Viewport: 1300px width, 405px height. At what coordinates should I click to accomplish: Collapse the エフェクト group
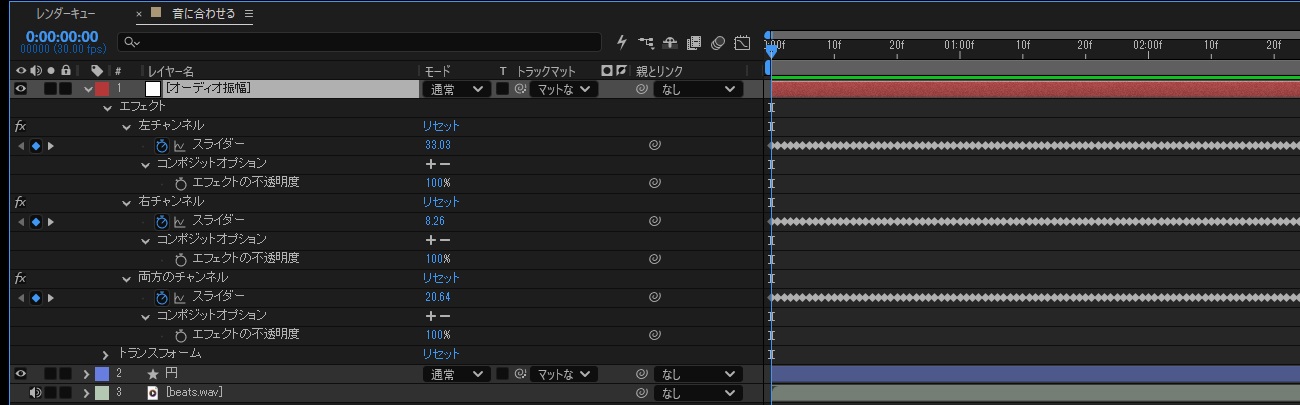point(108,107)
